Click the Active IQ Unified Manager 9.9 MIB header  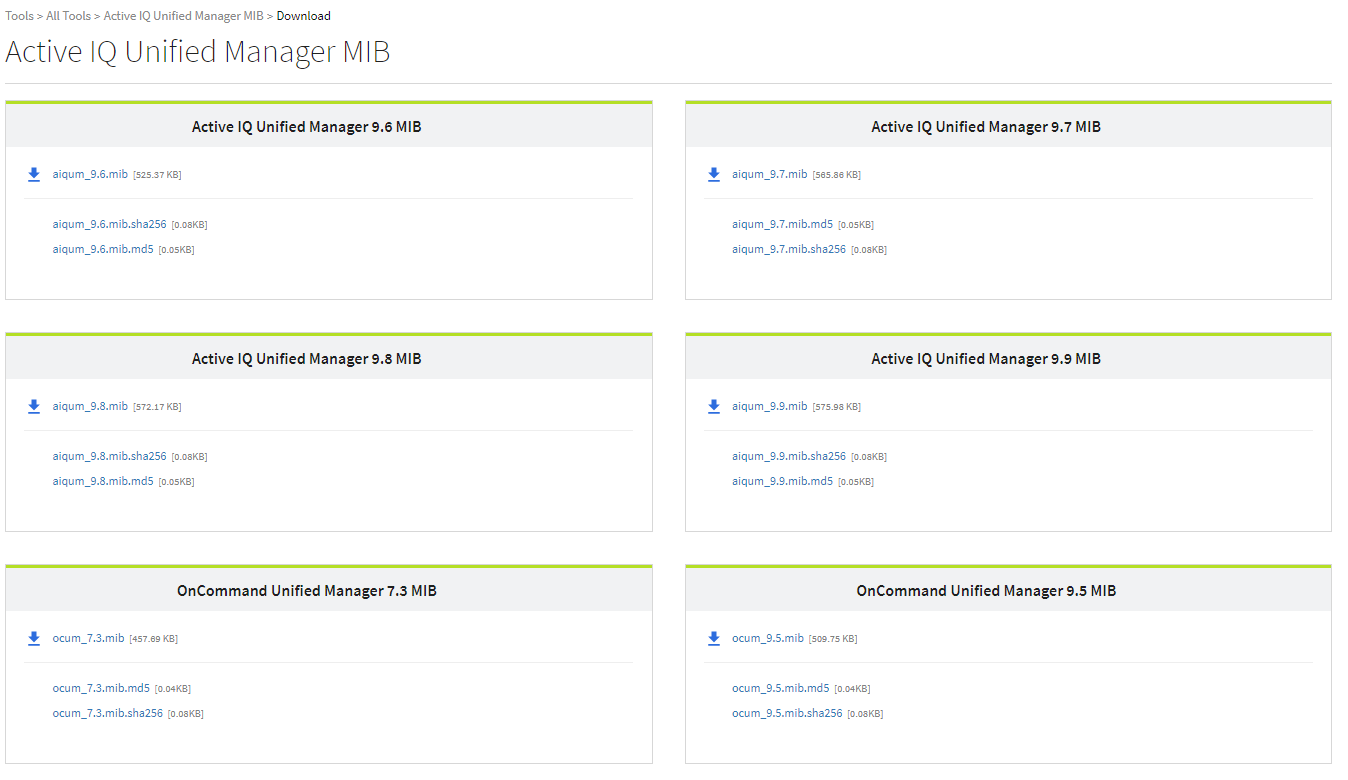(x=985, y=359)
